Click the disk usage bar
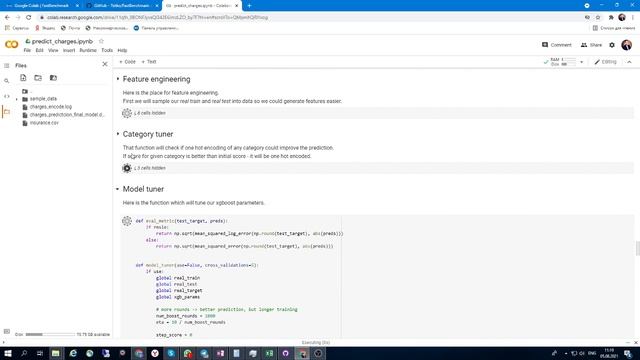This screenshot has width=640, height=360. (x=50, y=334)
